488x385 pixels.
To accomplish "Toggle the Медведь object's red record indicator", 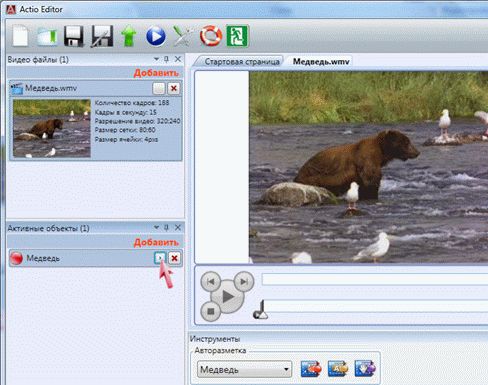I will point(16,258).
